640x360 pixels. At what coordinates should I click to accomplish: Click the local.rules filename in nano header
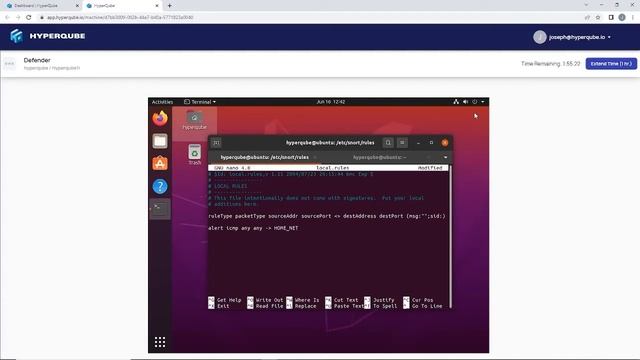coord(333,168)
